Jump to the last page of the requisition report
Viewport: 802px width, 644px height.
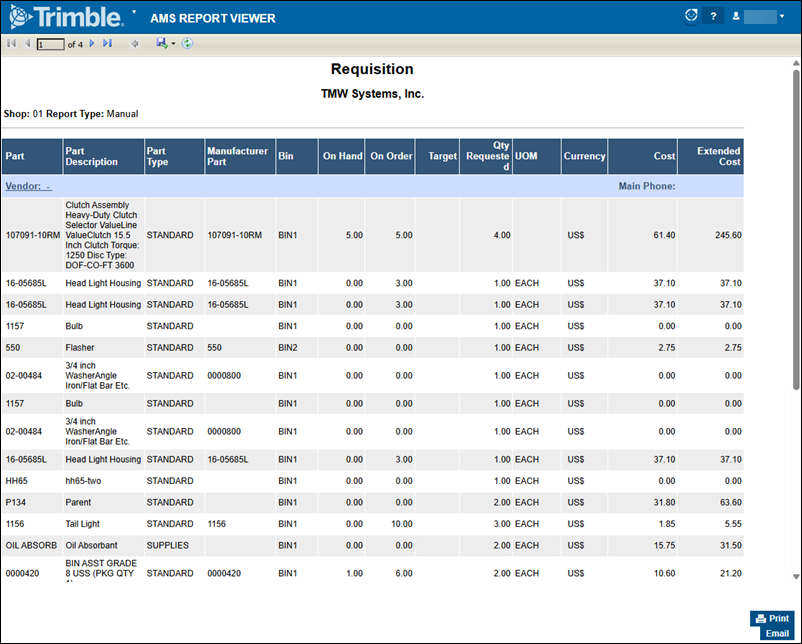coord(107,43)
